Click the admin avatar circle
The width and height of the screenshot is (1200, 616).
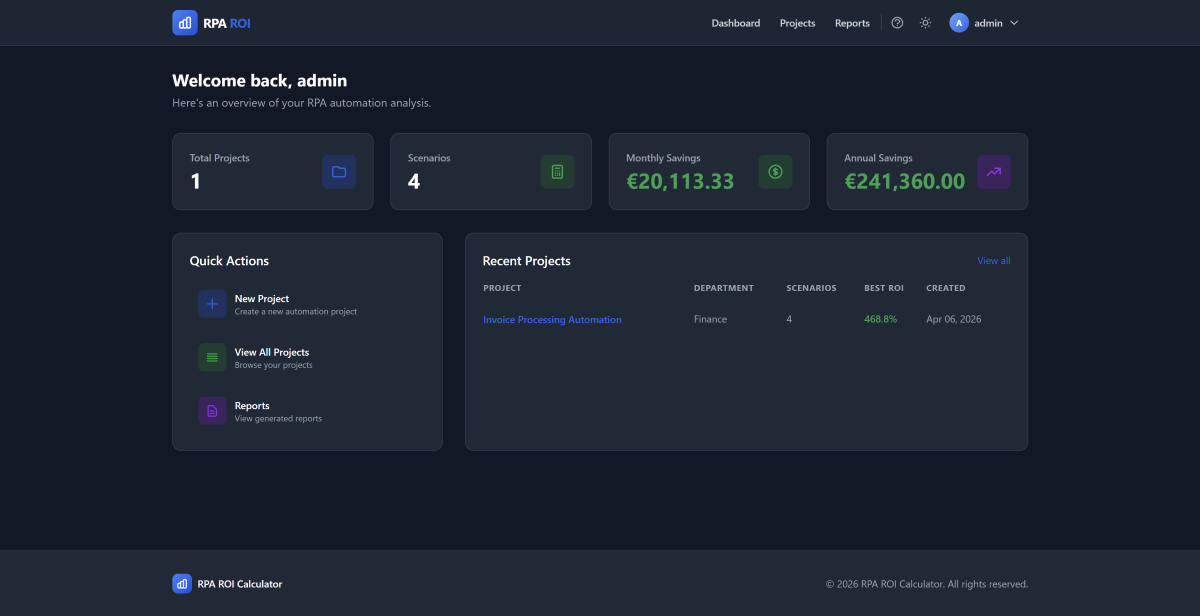pyautogui.click(x=958, y=22)
